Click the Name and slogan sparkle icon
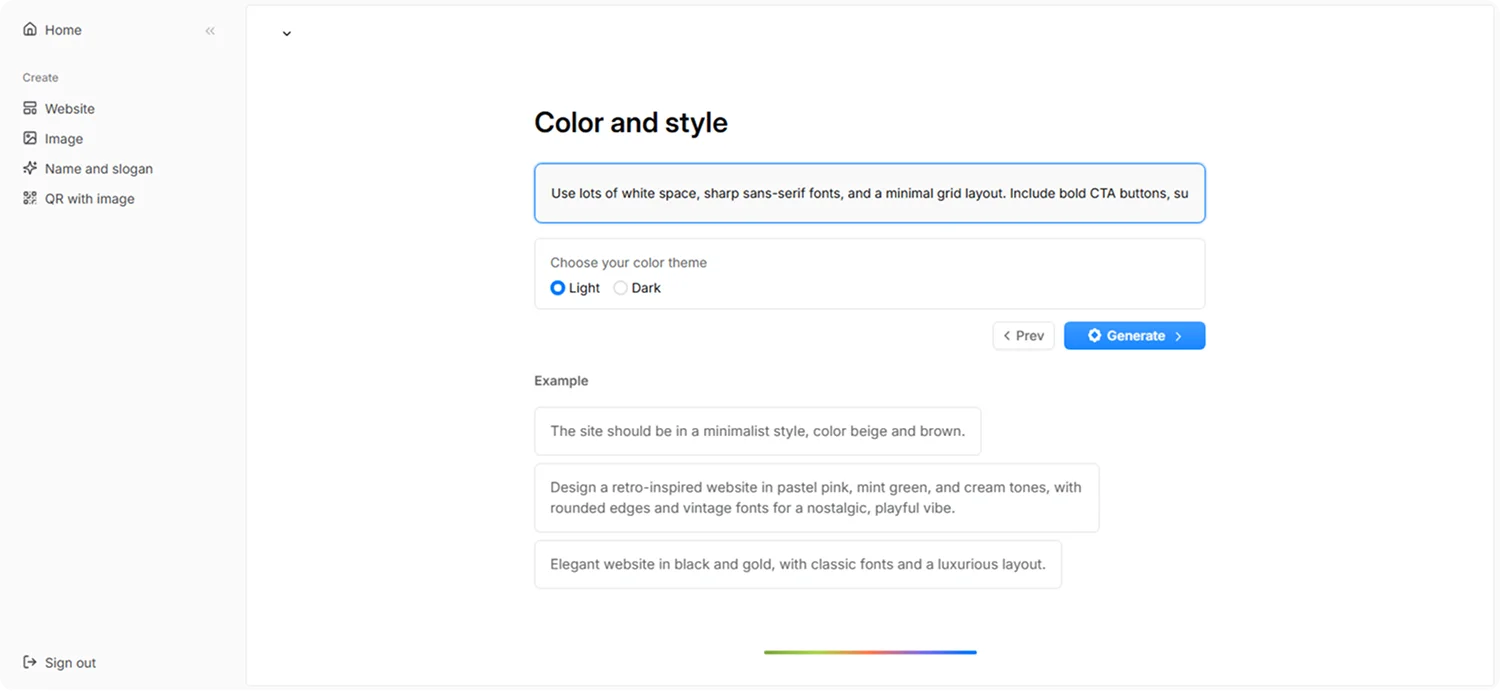1500x691 pixels. point(30,168)
